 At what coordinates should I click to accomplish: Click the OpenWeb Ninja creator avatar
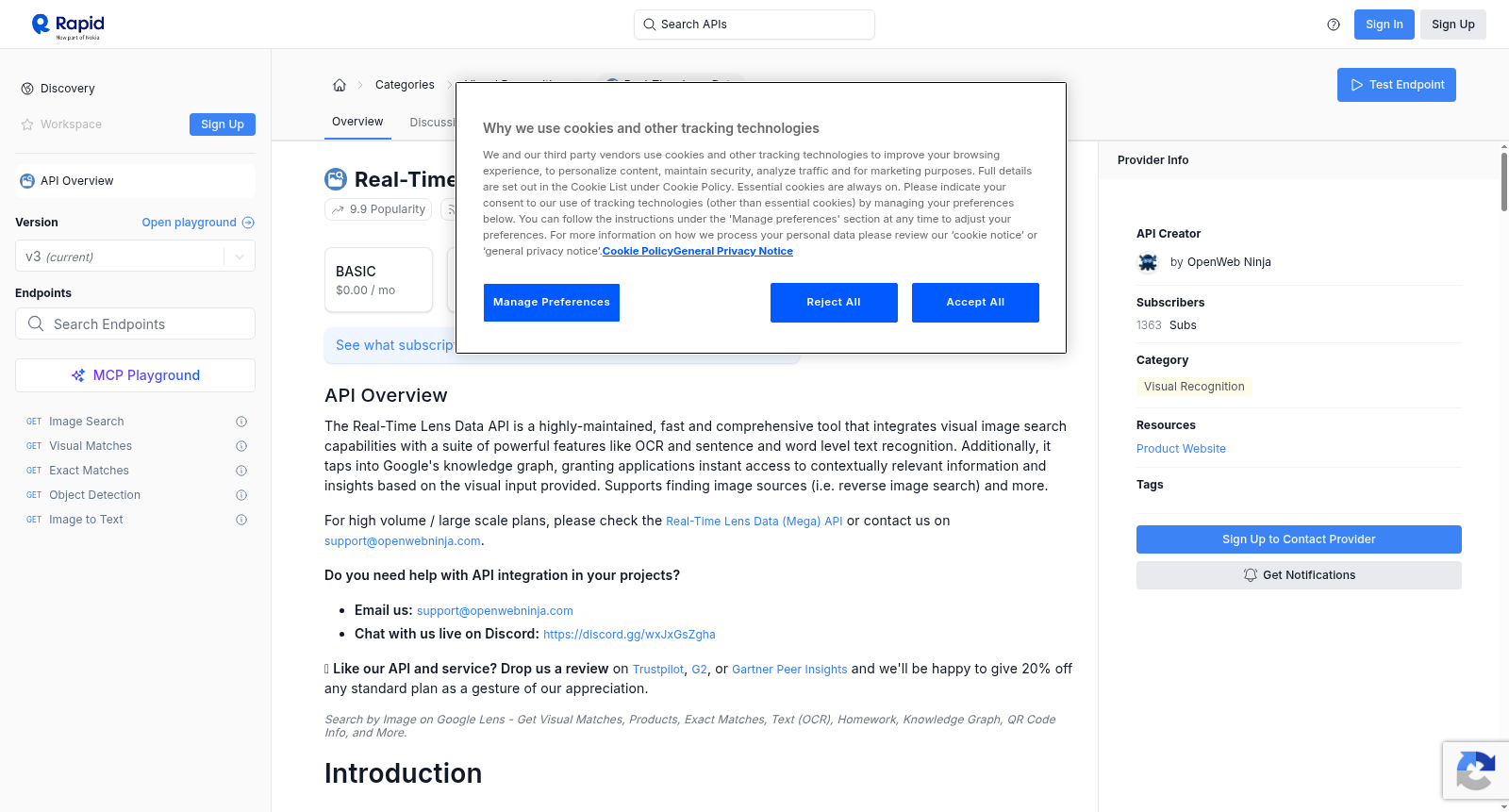[1148, 262]
